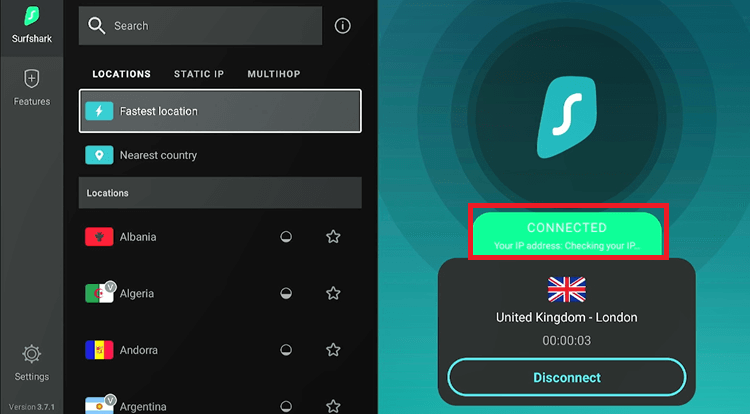Image resolution: width=750 pixels, height=414 pixels.
Task: Click the Andorra server load indicator
Action: coord(286,350)
